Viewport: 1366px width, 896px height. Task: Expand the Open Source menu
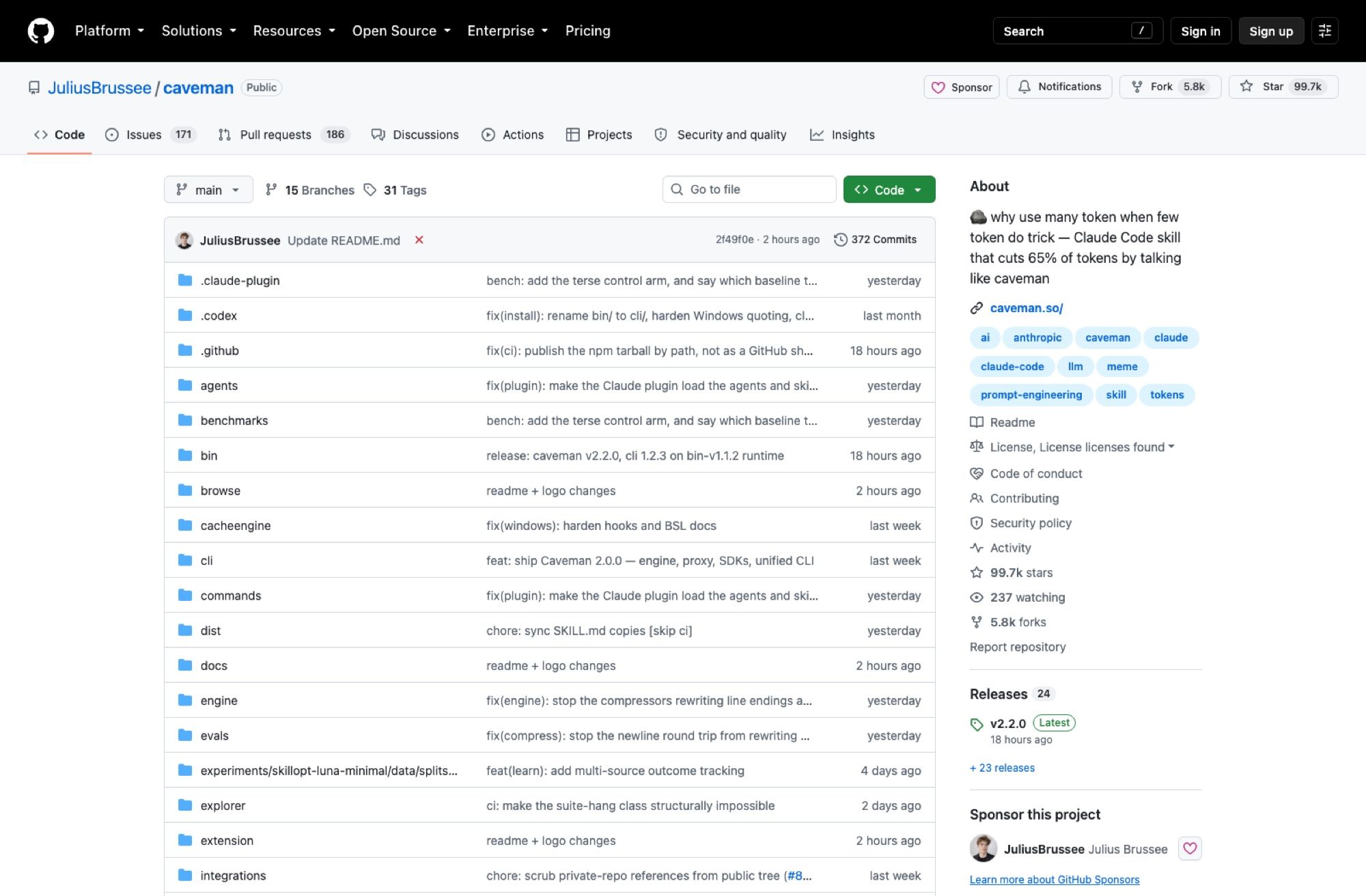402,31
